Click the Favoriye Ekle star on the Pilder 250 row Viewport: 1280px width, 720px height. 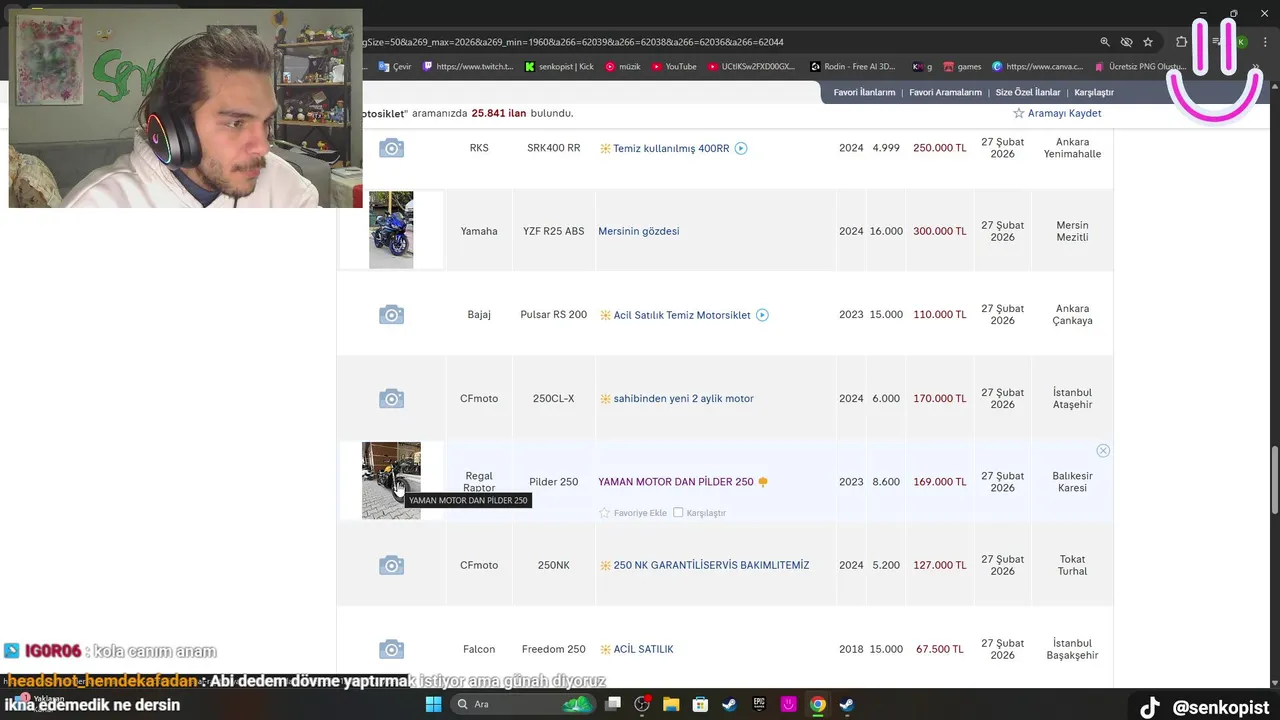tap(604, 513)
